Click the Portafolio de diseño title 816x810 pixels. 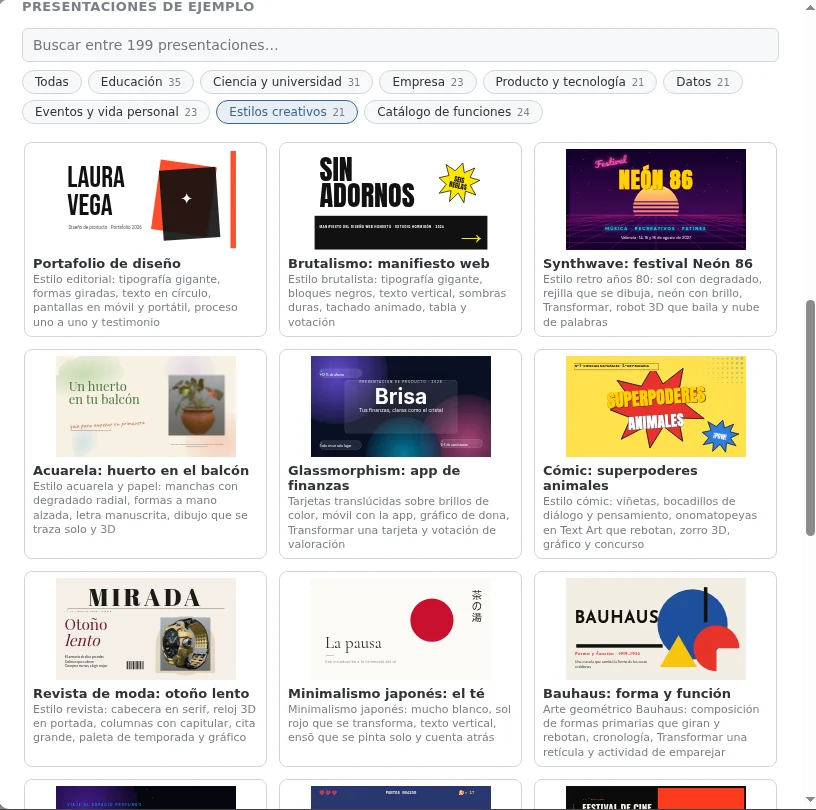tap(107, 263)
